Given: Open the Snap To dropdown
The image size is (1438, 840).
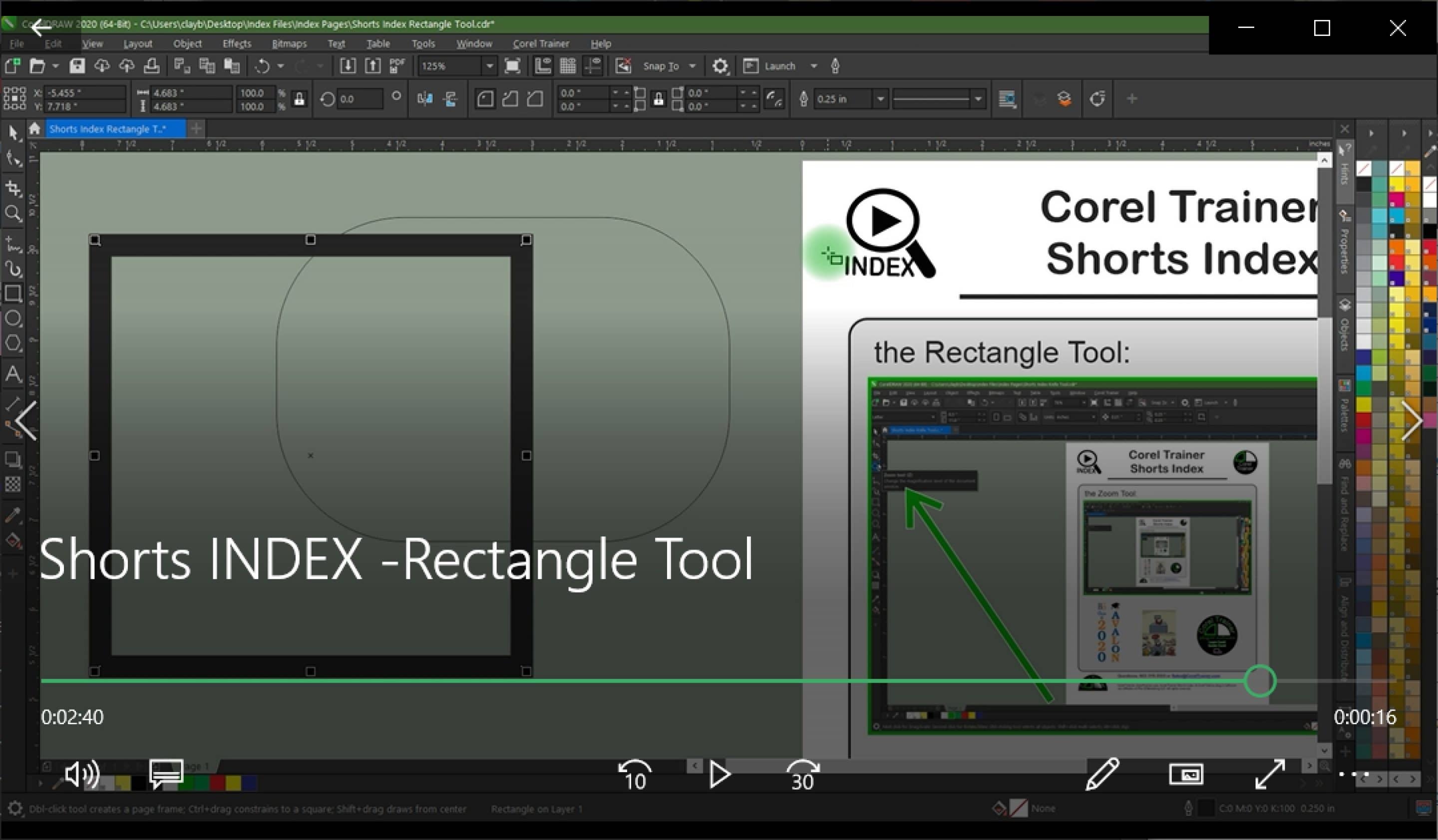Looking at the screenshot, I should [692, 66].
